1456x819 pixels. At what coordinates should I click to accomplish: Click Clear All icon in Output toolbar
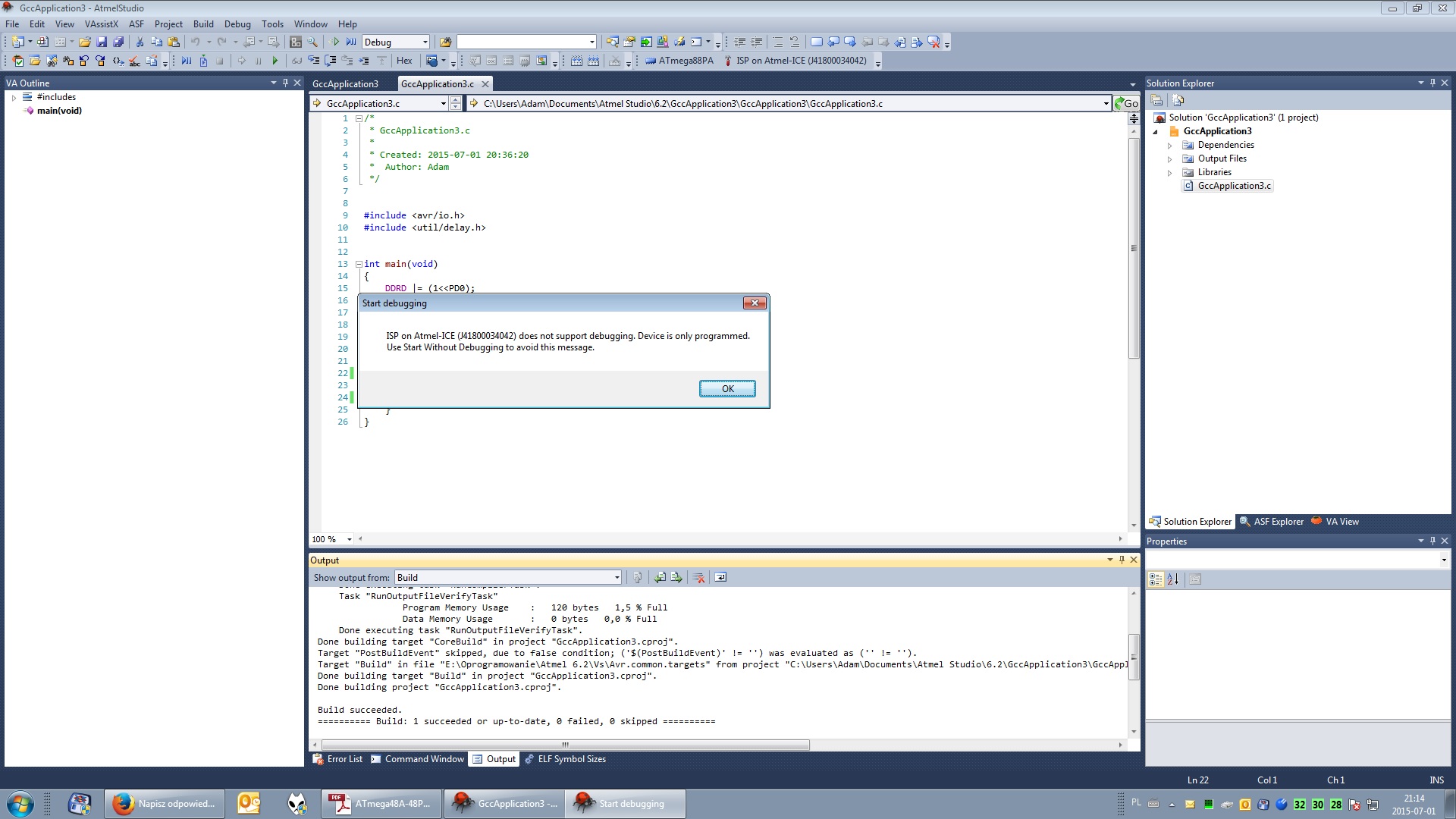pyautogui.click(x=698, y=578)
